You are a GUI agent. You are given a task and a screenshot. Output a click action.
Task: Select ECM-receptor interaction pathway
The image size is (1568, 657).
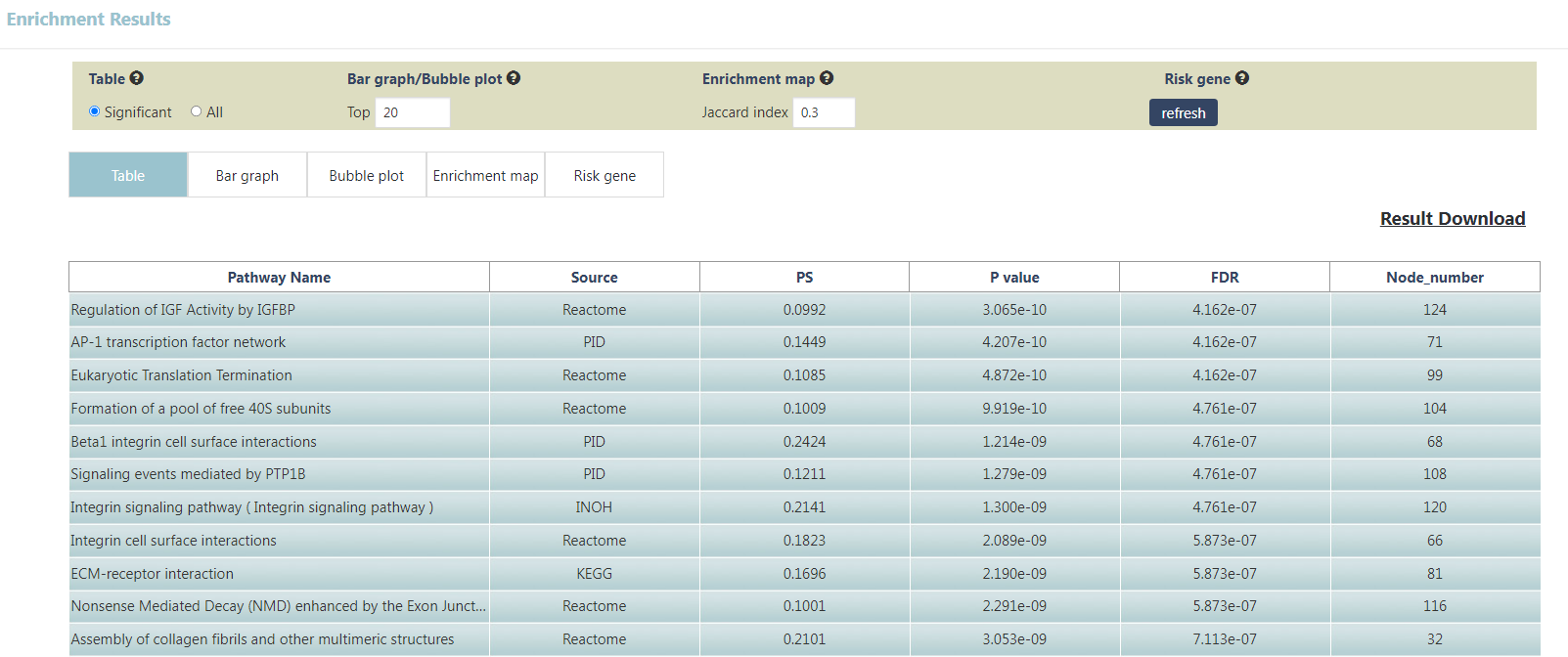click(152, 574)
